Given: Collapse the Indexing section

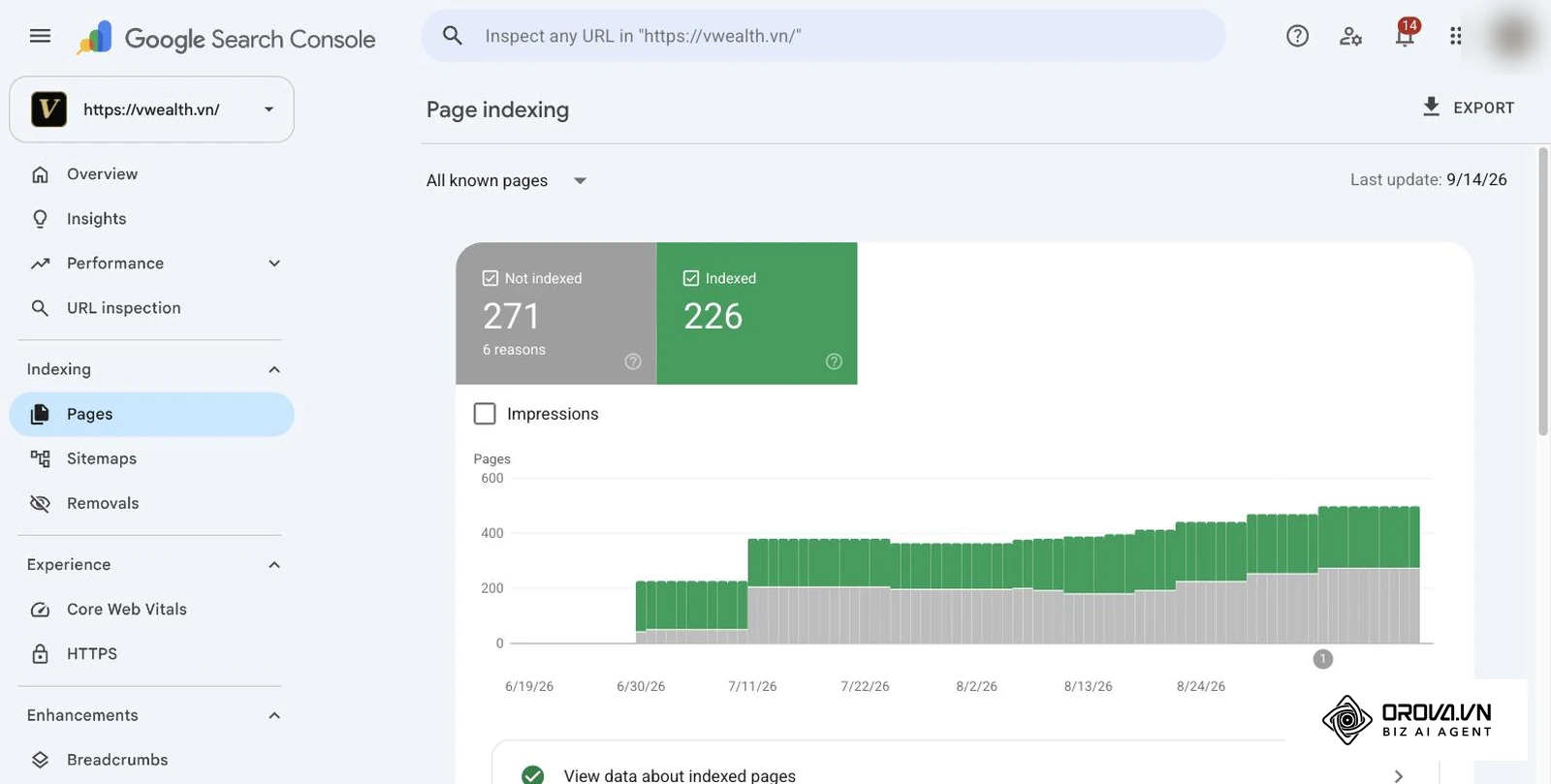Looking at the screenshot, I should click(x=274, y=369).
